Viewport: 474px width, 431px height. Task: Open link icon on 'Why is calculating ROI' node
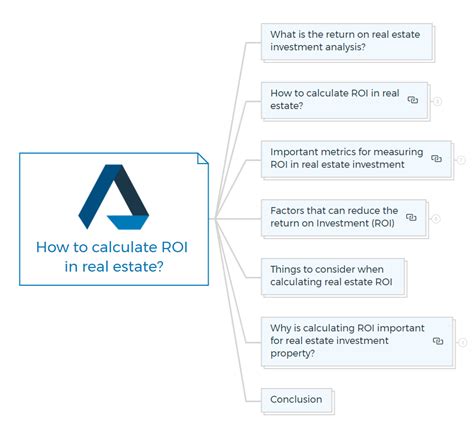coord(438,341)
